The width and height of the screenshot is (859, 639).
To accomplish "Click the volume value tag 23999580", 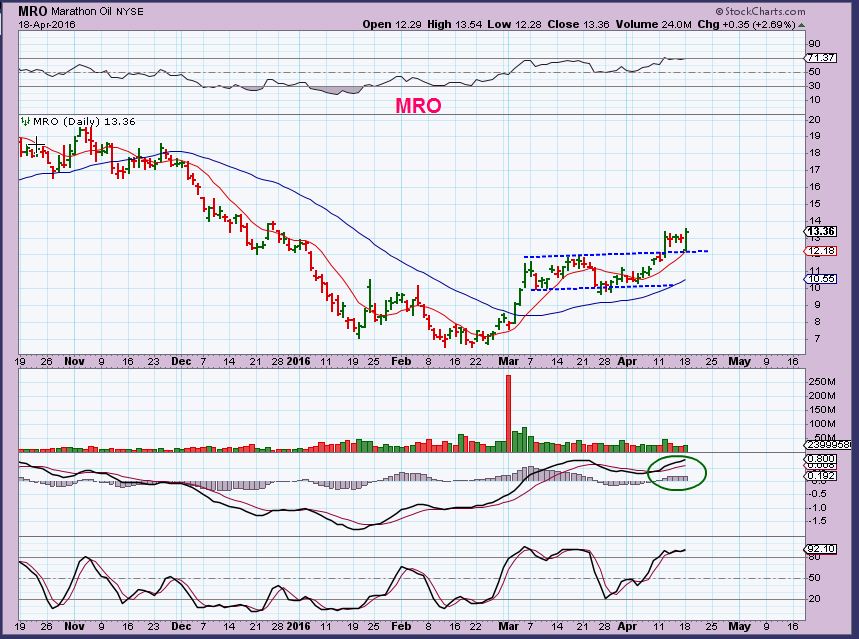I will coord(828,445).
